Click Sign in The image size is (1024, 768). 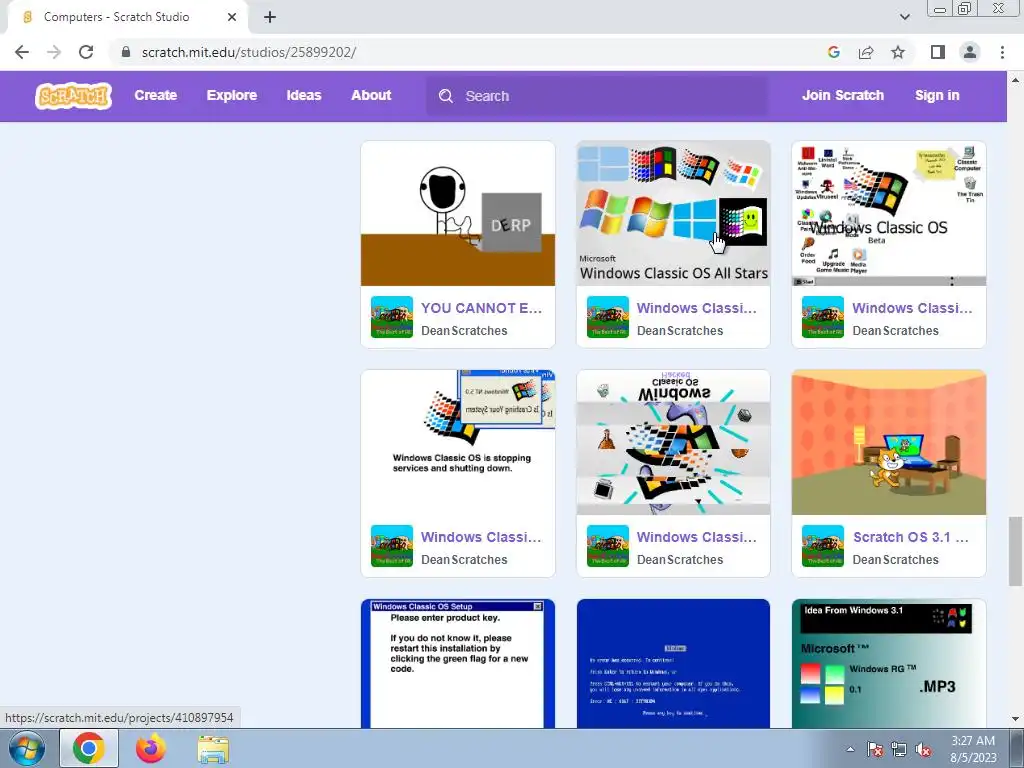pyautogui.click(x=937, y=95)
